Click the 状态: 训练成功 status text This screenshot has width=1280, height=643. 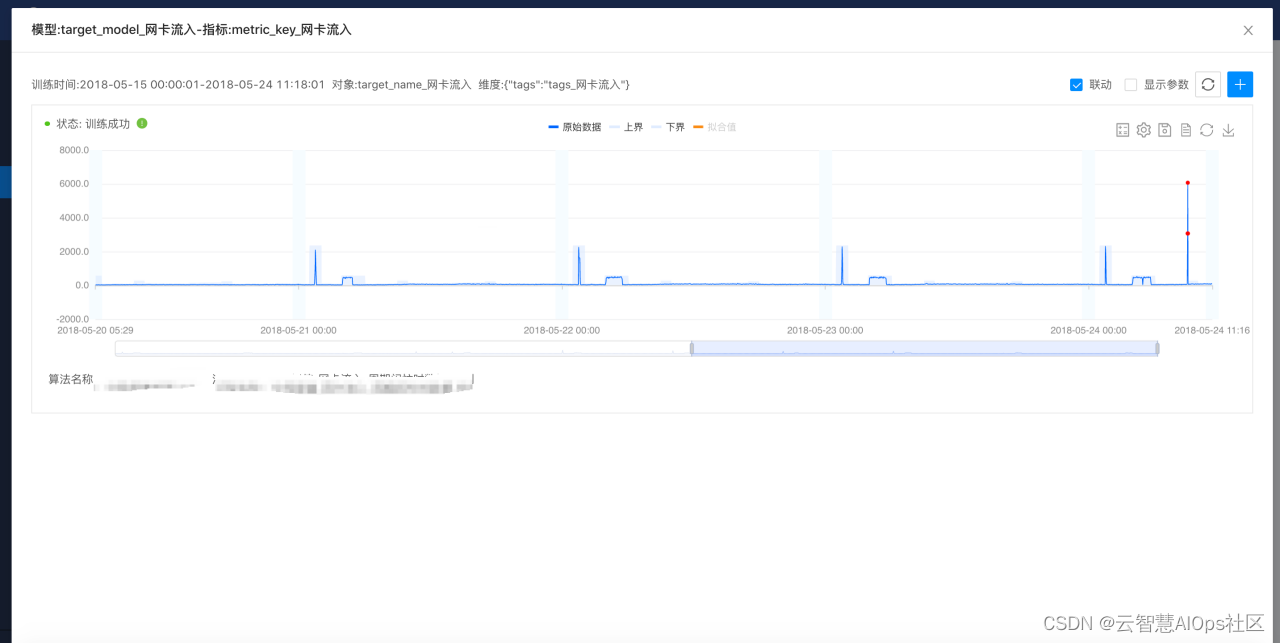point(93,124)
